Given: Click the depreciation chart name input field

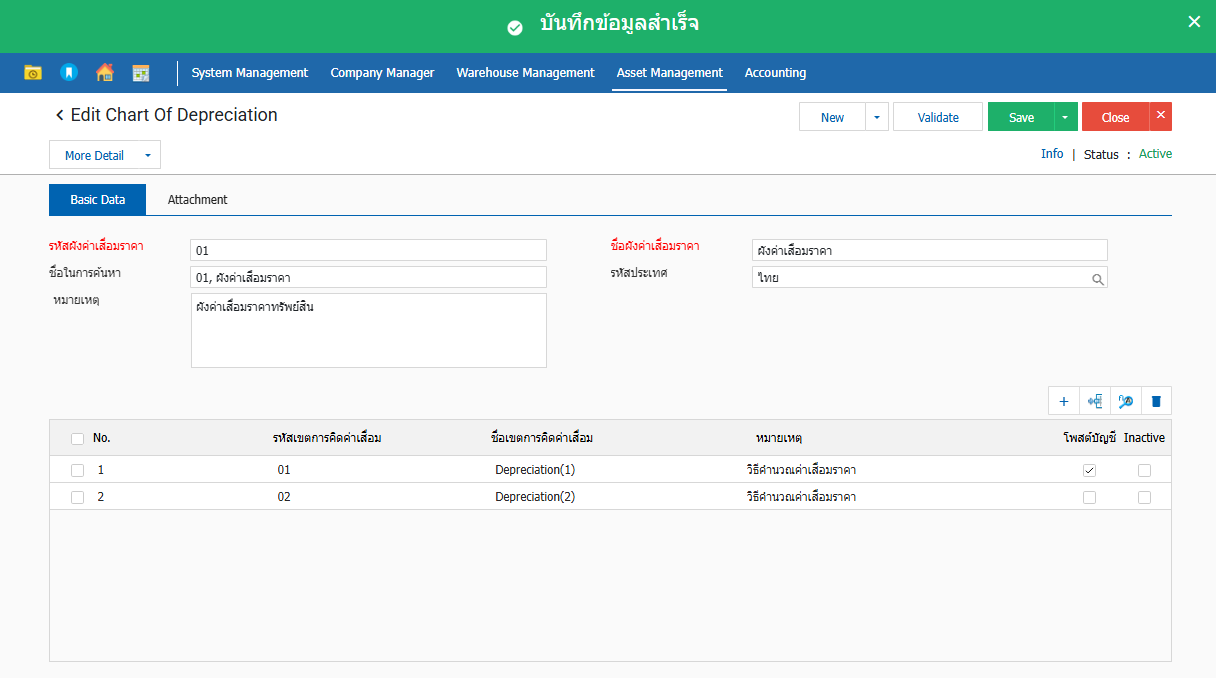Looking at the screenshot, I should tap(929, 250).
